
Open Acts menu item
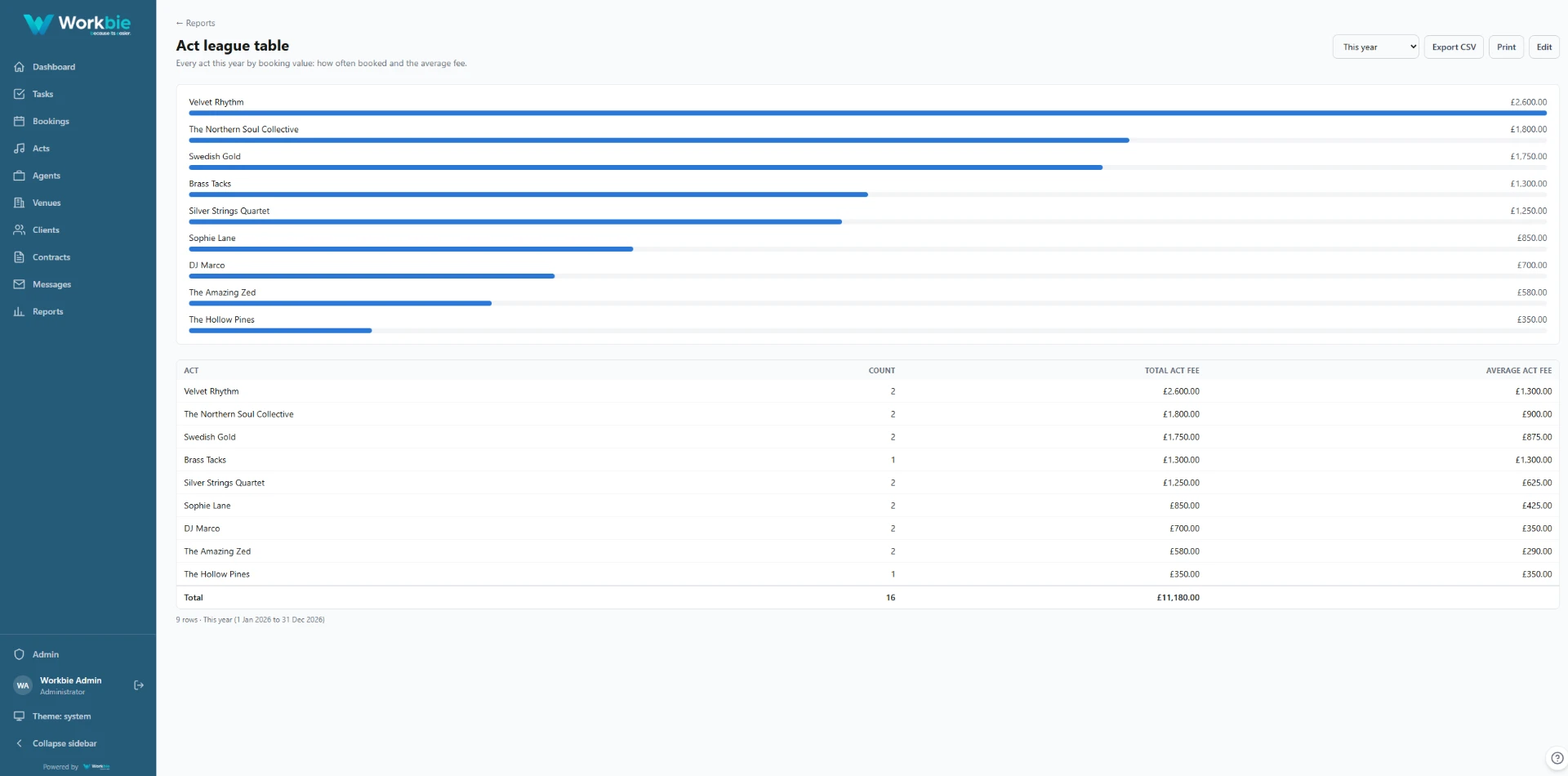[x=41, y=149]
